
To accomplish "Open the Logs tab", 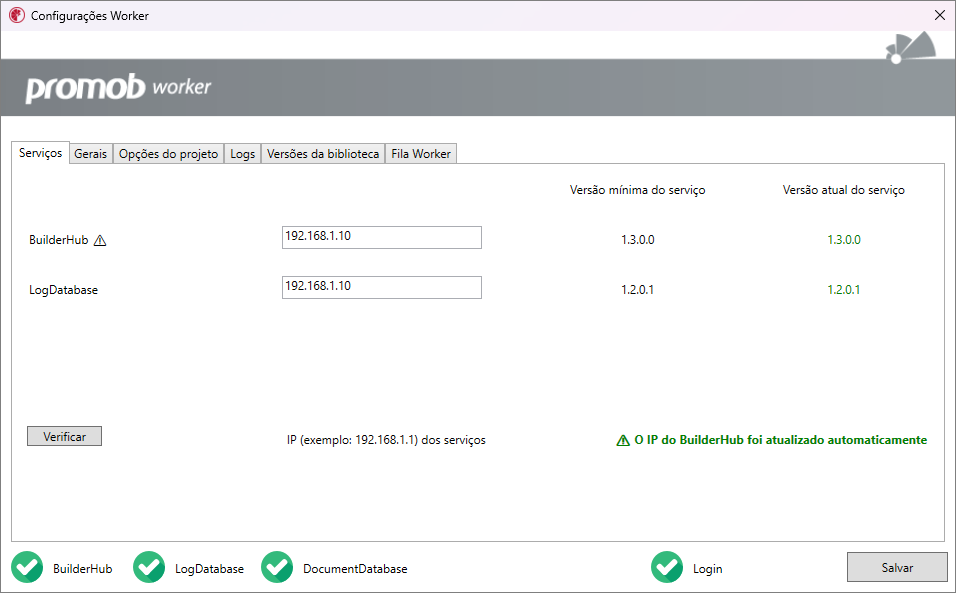I will (x=243, y=154).
